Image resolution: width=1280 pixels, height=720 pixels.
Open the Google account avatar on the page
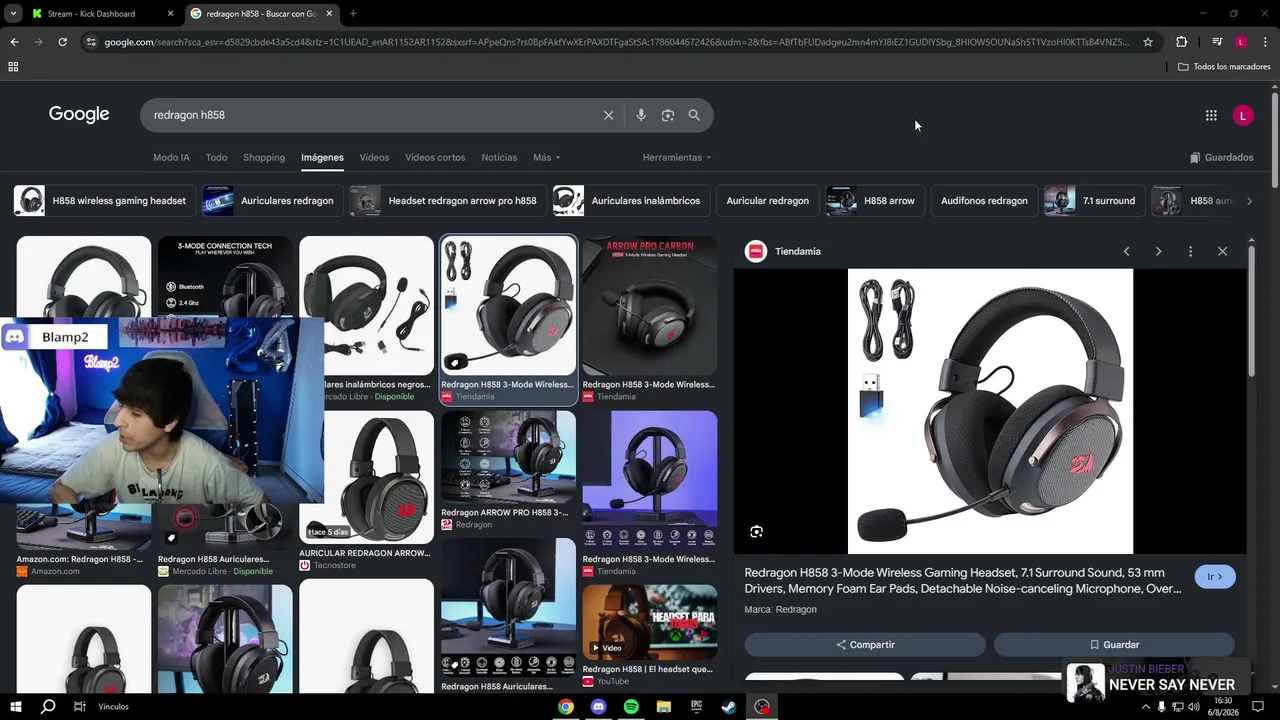click(x=1243, y=116)
